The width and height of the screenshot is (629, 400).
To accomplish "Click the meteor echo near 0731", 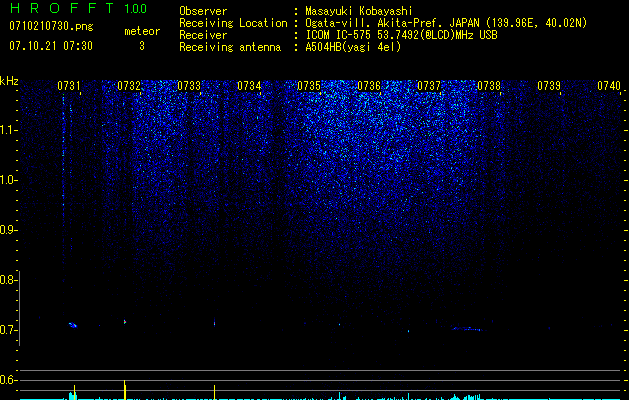I will [x=73, y=325].
